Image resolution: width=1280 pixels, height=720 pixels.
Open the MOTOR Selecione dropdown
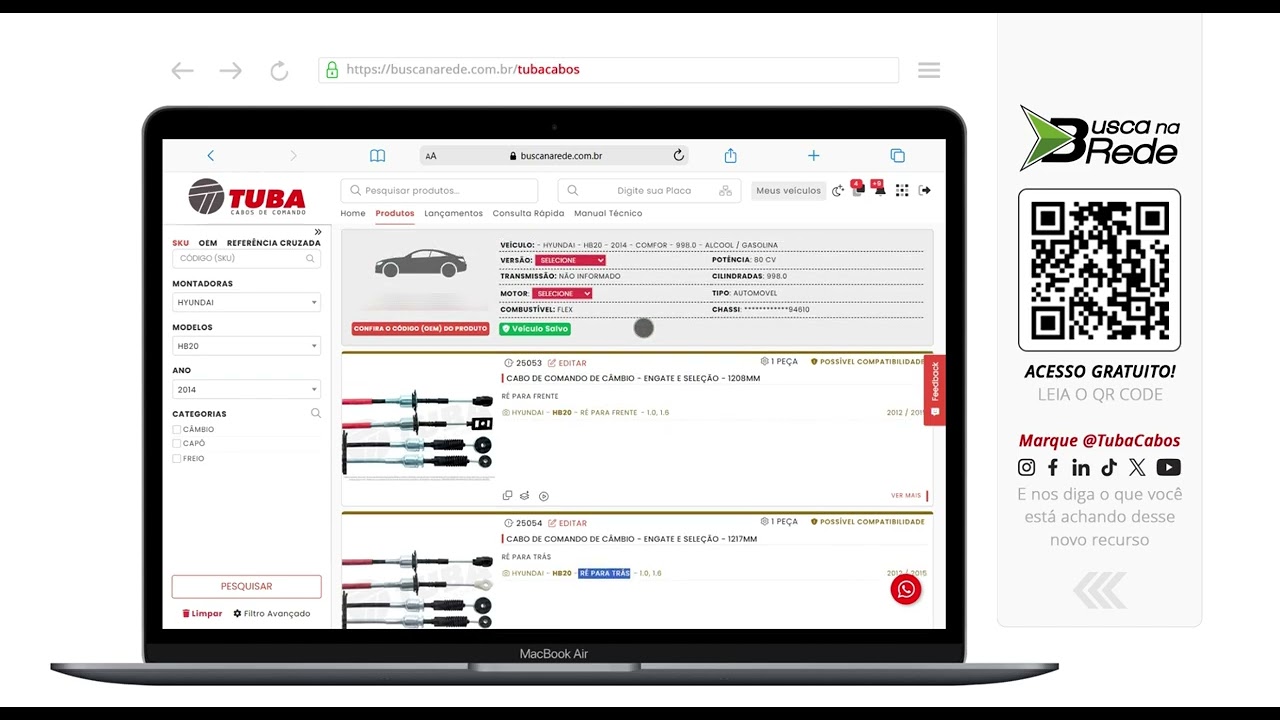click(x=562, y=293)
